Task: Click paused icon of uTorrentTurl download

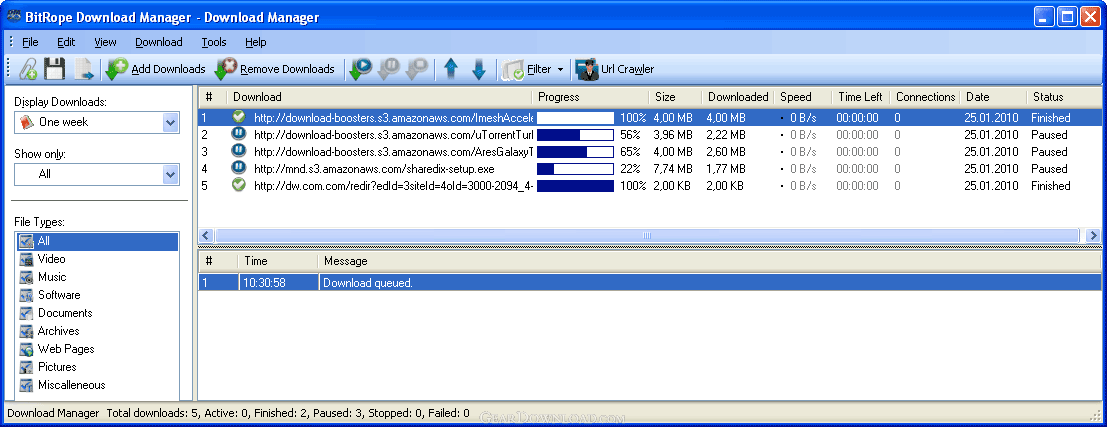Action: (239, 133)
